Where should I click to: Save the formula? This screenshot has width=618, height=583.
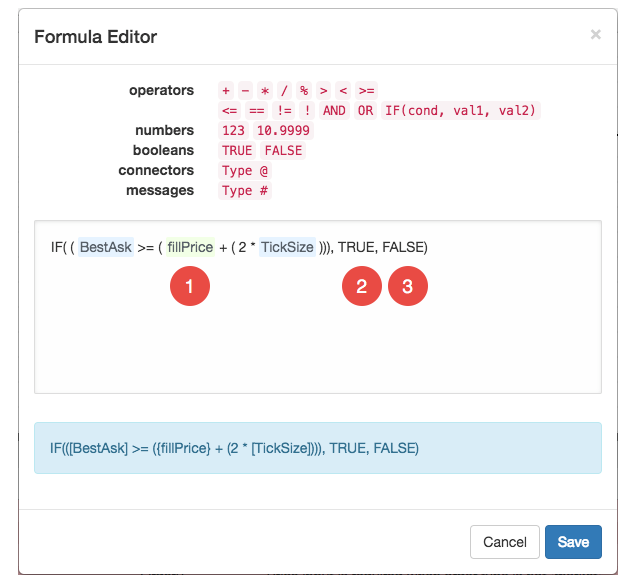[573, 542]
